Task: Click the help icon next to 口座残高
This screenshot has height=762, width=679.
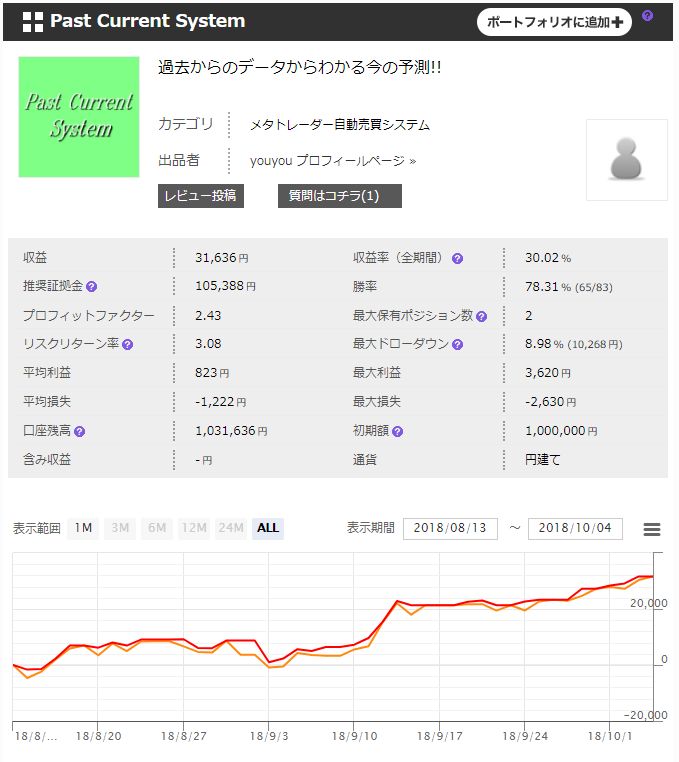Action: 79,432
